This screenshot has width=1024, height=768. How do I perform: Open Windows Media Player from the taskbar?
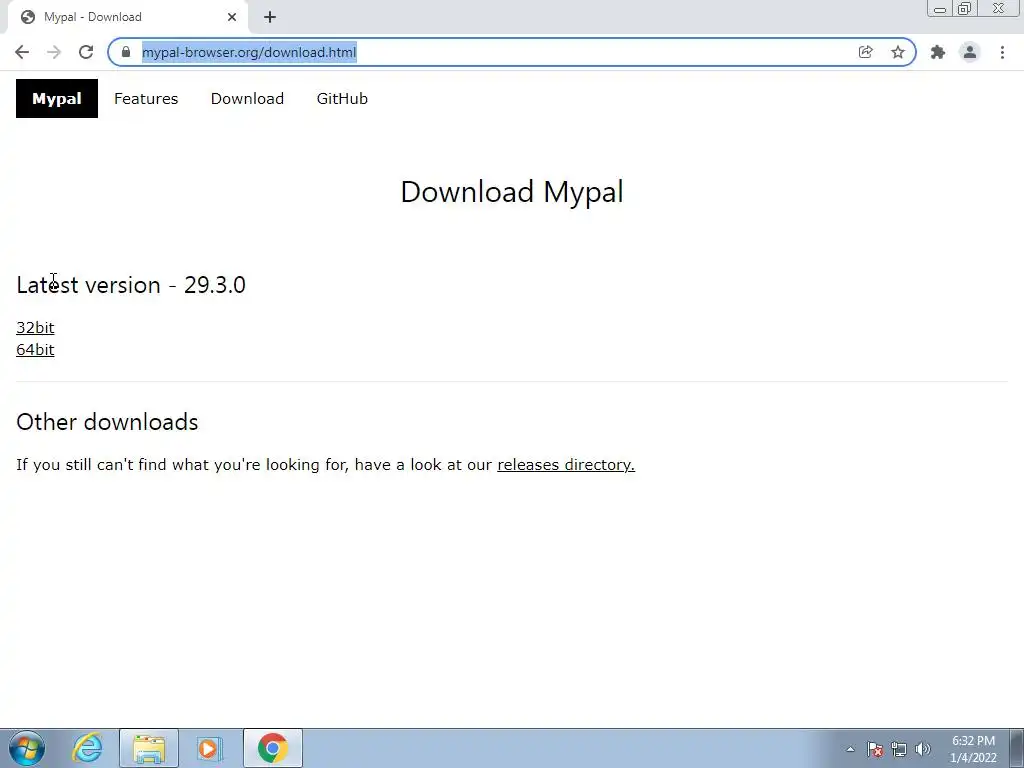(209, 748)
